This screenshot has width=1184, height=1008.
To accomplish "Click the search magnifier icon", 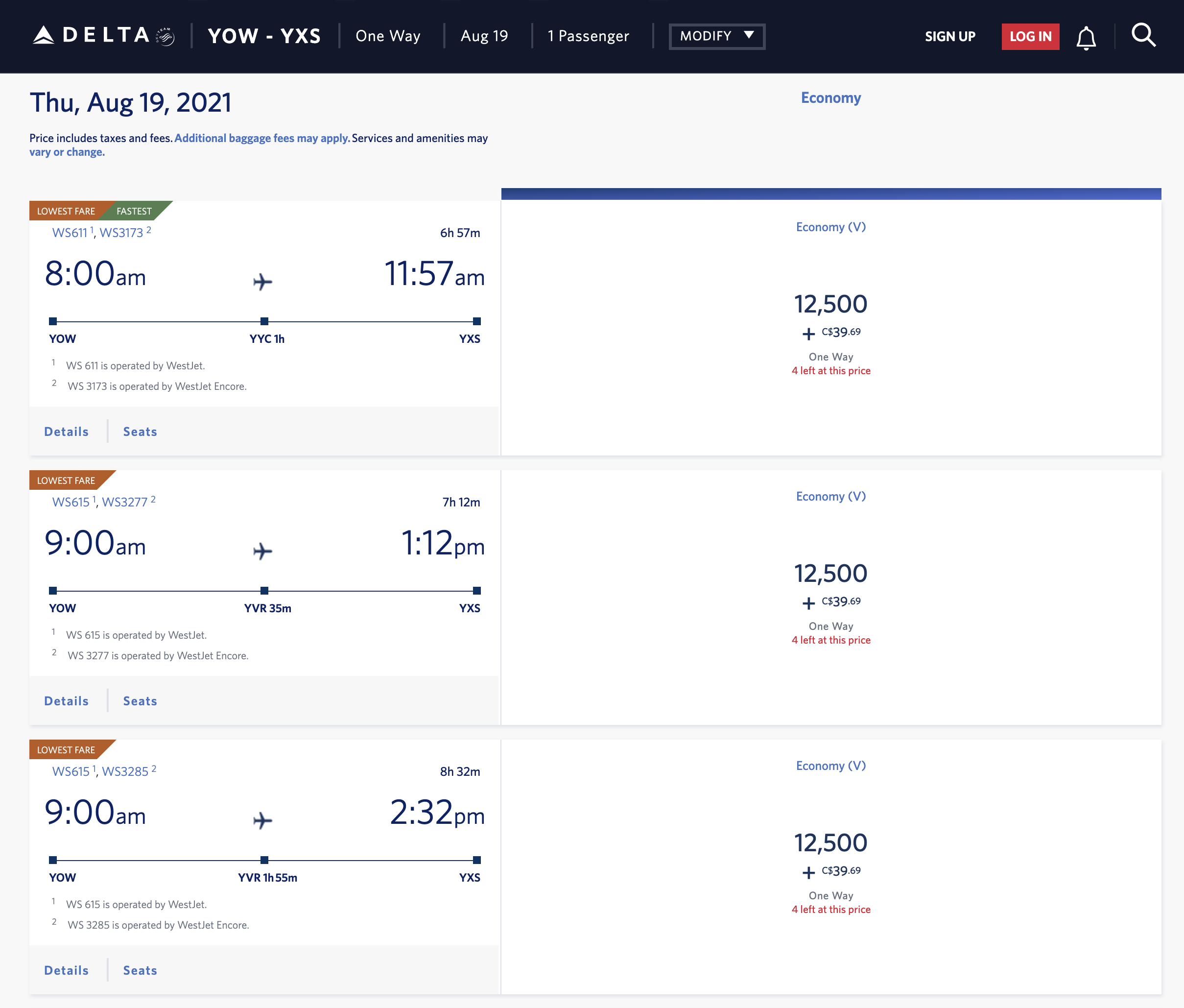I will pyautogui.click(x=1143, y=35).
